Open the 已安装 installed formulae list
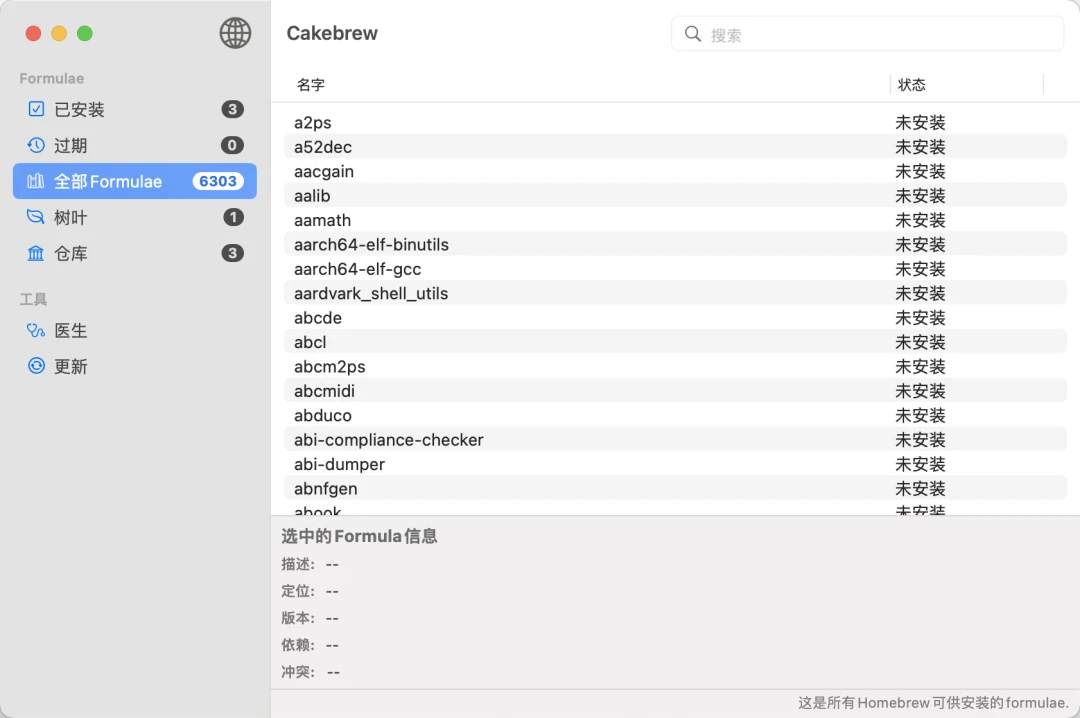Screen dimensions: 1080x718 click(x=135, y=109)
